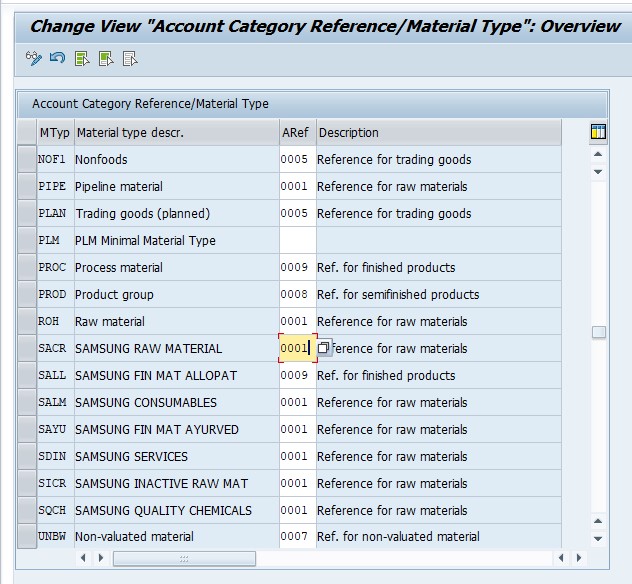Viewport: 632px width, 584px height.
Task: Select the row selector for SALM
Action: click(x=27, y=402)
